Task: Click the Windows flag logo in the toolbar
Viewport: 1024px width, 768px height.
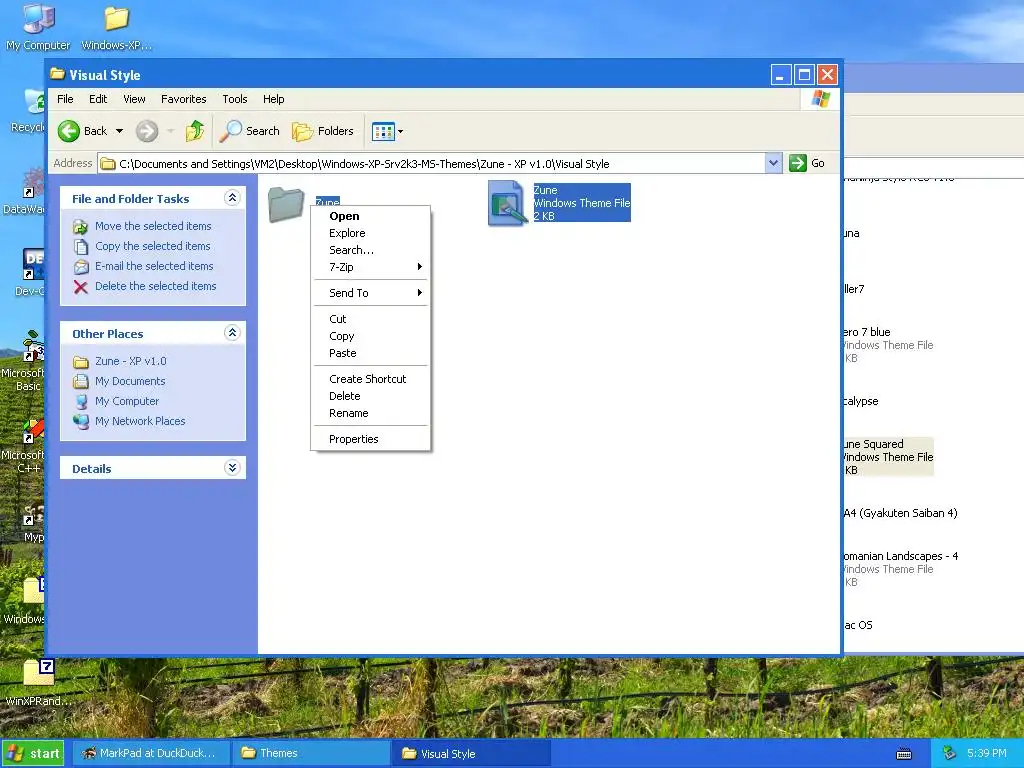Action: click(x=820, y=99)
